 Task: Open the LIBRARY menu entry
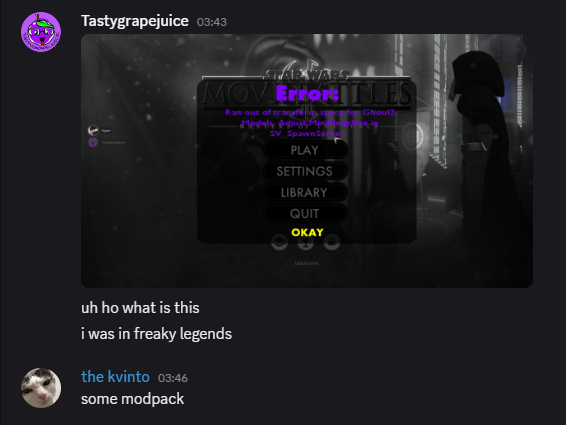(x=305, y=192)
